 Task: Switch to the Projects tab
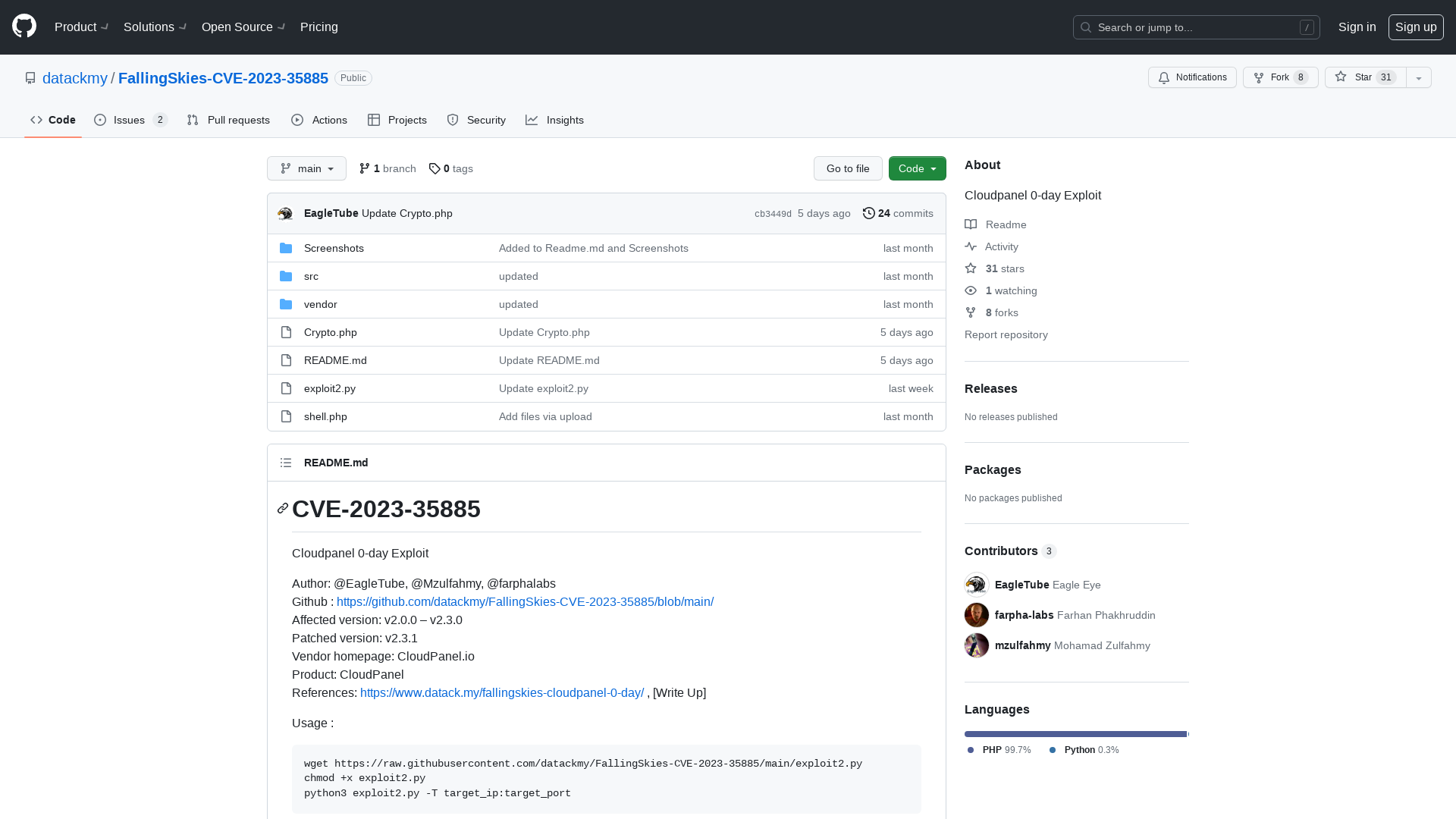[397, 120]
